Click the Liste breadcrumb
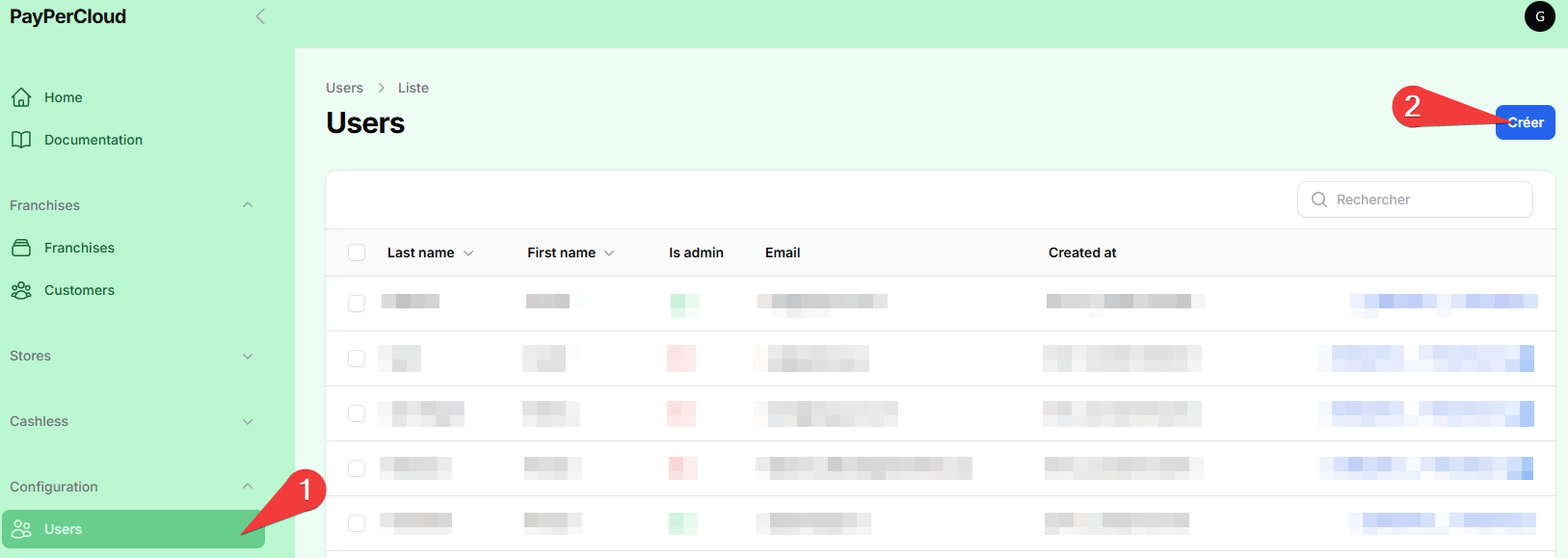 pyautogui.click(x=413, y=88)
